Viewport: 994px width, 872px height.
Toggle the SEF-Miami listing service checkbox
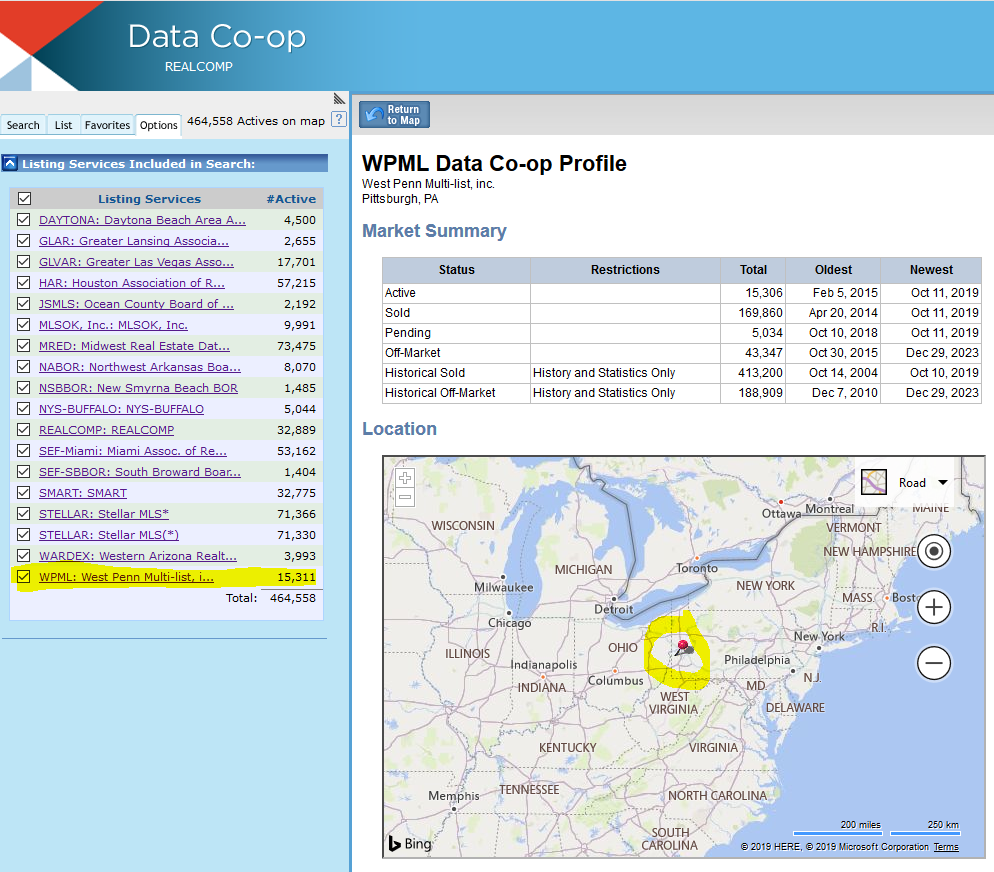pos(23,450)
